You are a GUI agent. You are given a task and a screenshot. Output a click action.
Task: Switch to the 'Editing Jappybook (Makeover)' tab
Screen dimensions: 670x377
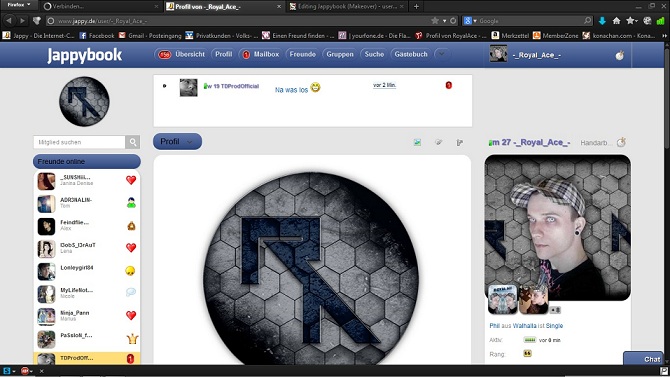(x=347, y=6)
